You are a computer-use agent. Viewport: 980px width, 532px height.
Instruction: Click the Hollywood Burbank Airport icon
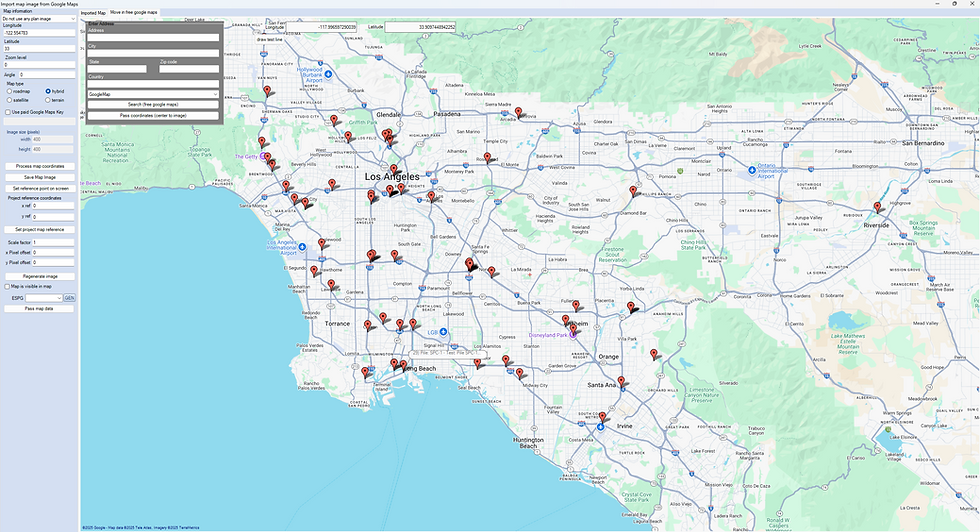(328, 74)
